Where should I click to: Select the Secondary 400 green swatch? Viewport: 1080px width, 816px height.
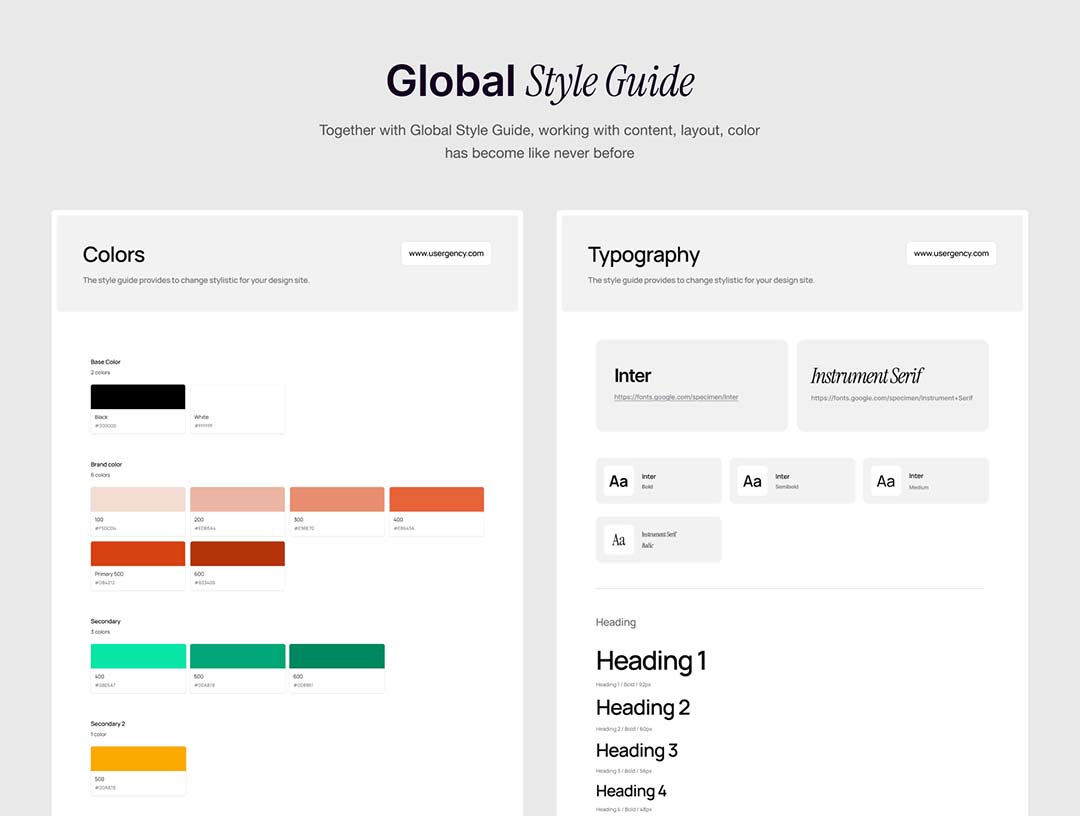138,656
